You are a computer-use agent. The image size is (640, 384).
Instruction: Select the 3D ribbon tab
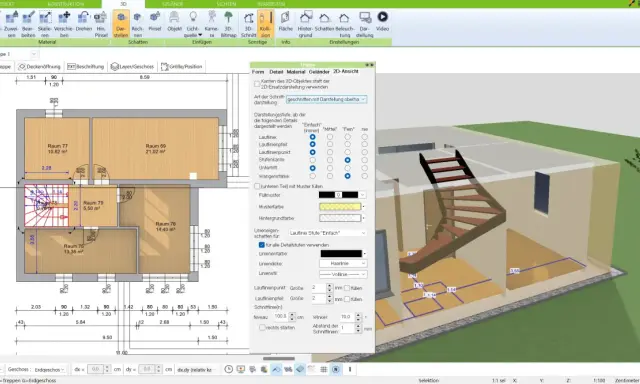(x=123, y=4)
